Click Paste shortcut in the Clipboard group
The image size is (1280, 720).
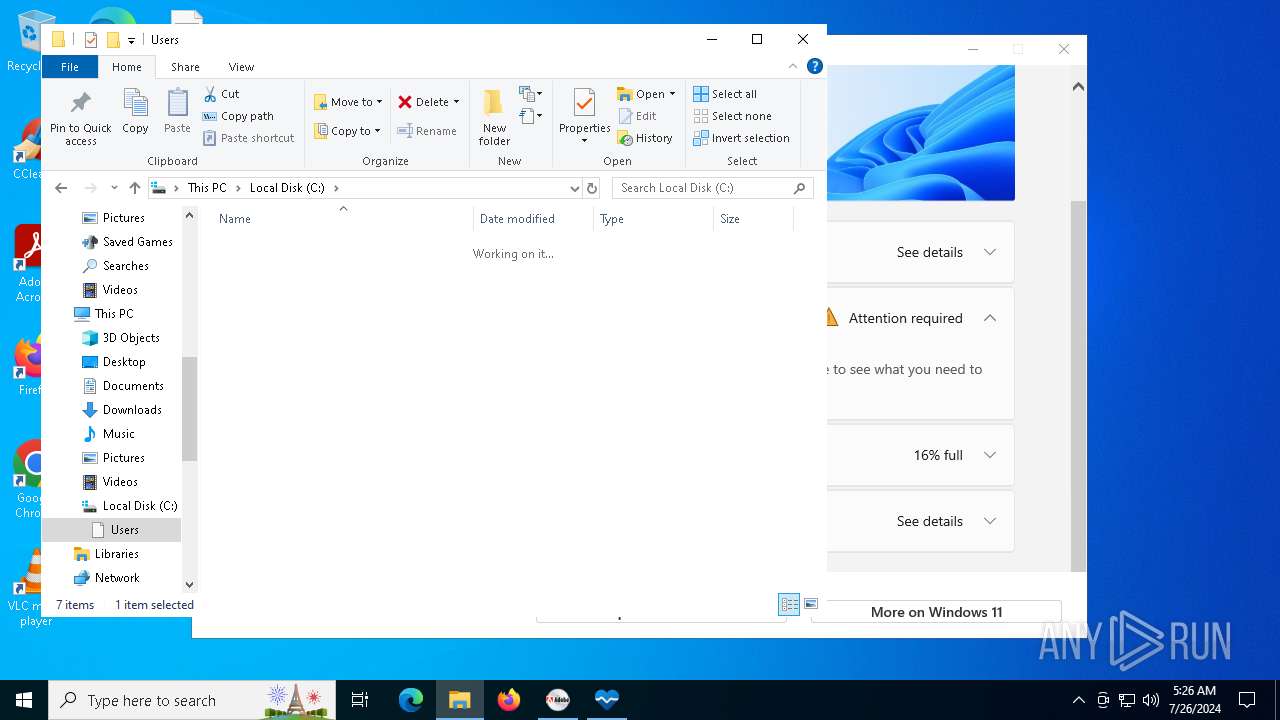tap(248, 138)
